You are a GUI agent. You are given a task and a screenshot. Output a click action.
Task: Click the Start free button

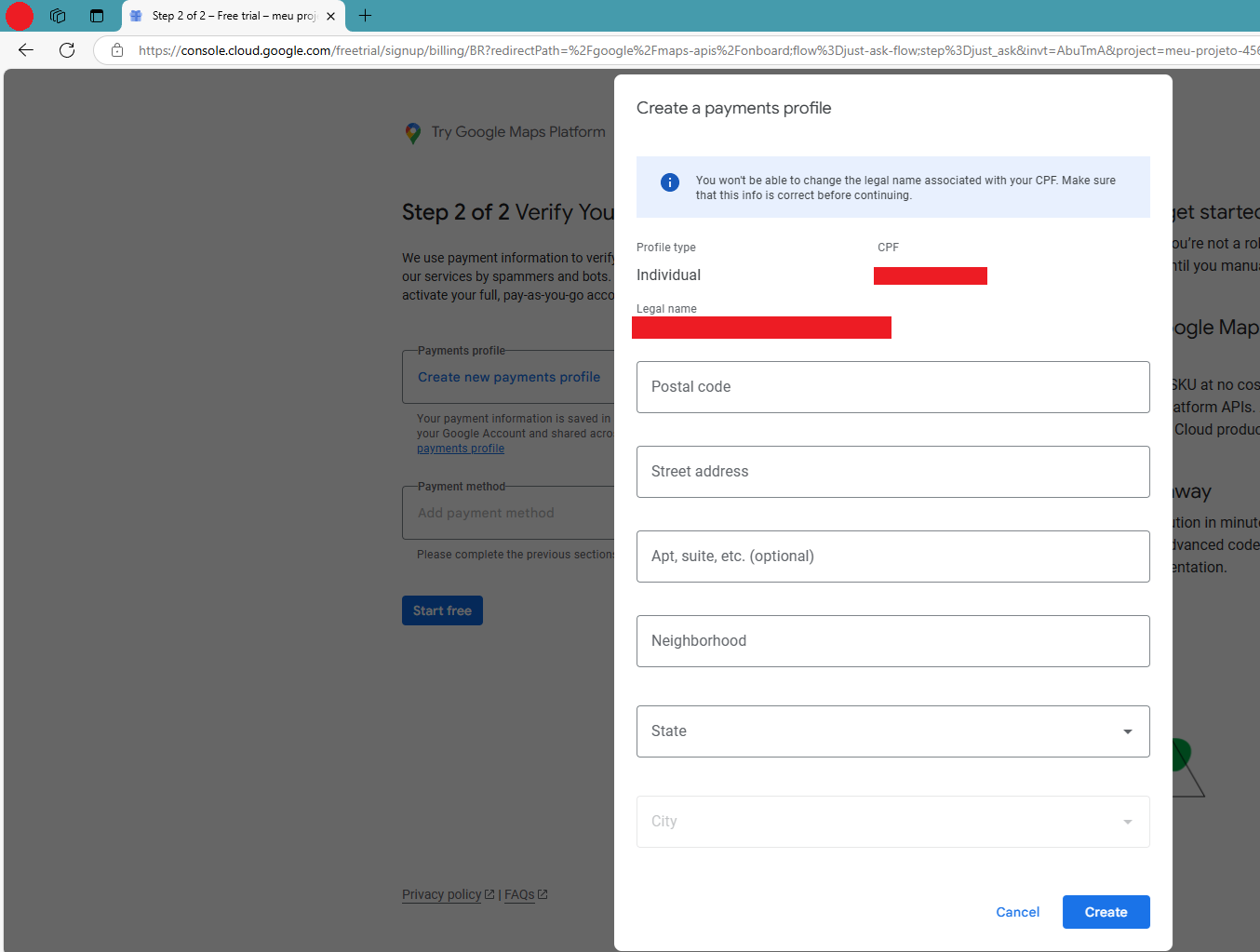point(442,610)
